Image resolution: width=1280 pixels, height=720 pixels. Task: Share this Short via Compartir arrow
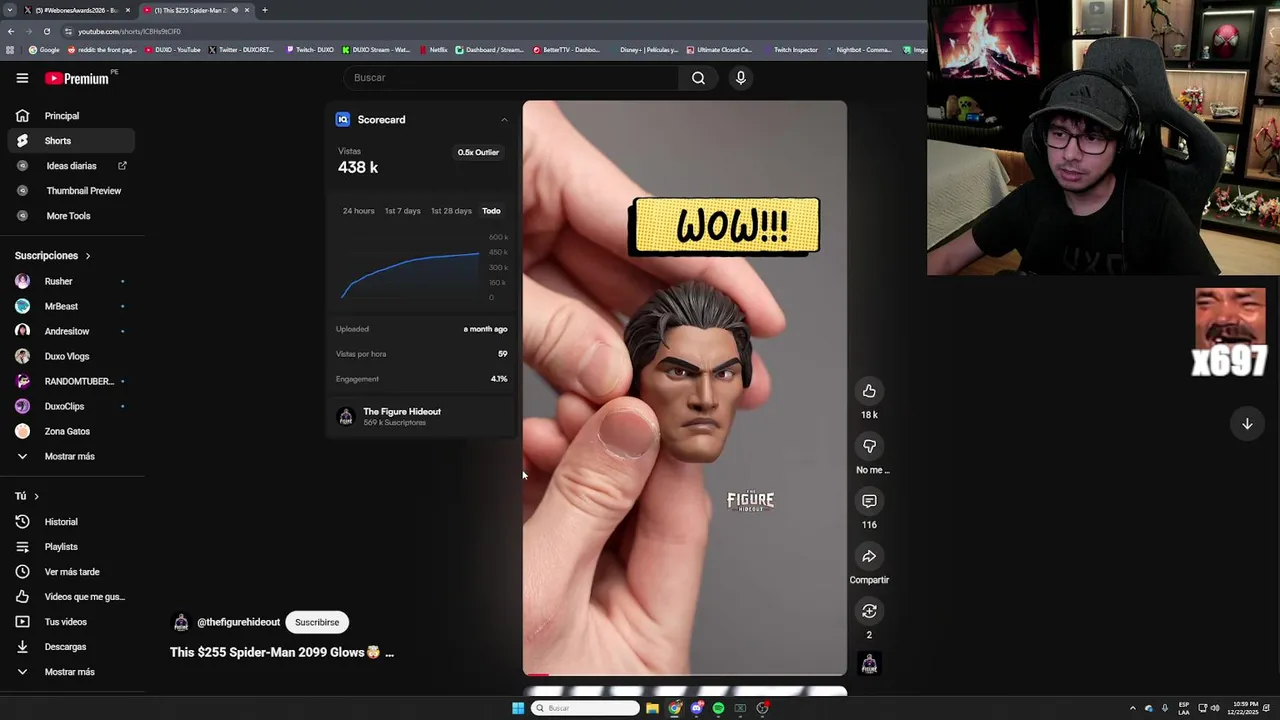[x=869, y=556]
